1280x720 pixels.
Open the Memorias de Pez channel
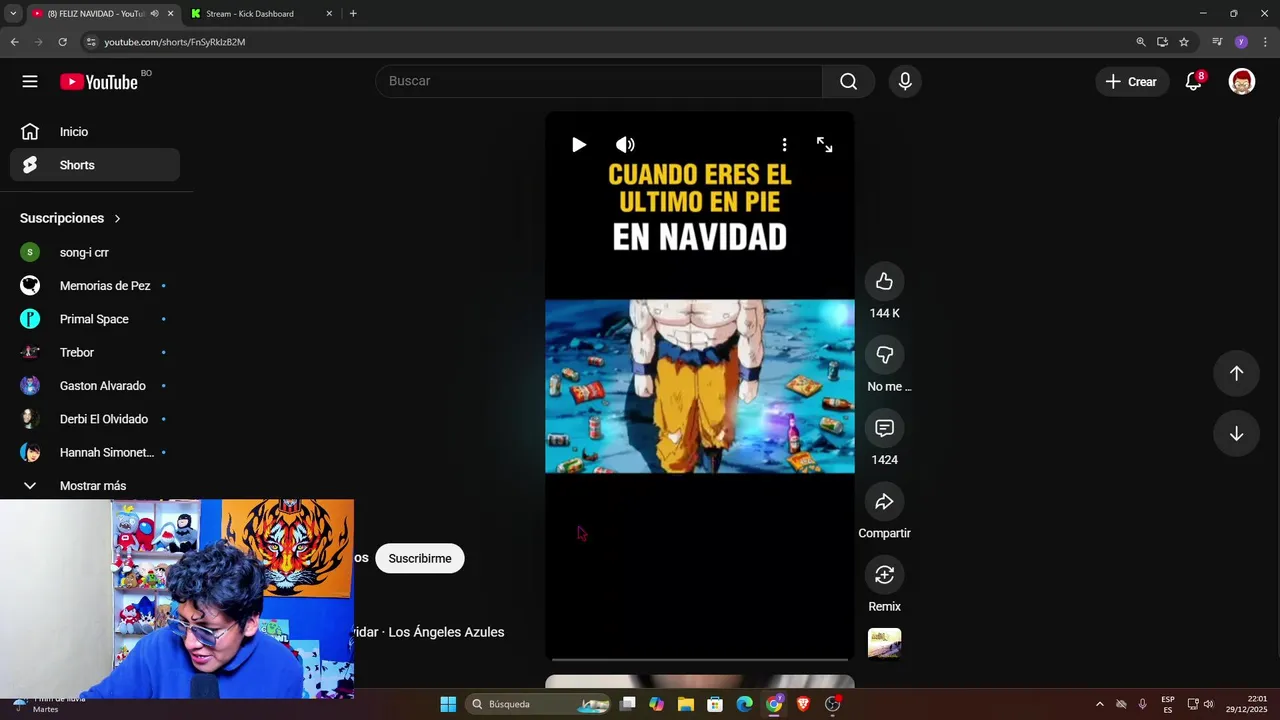click(x=95, y=286)
